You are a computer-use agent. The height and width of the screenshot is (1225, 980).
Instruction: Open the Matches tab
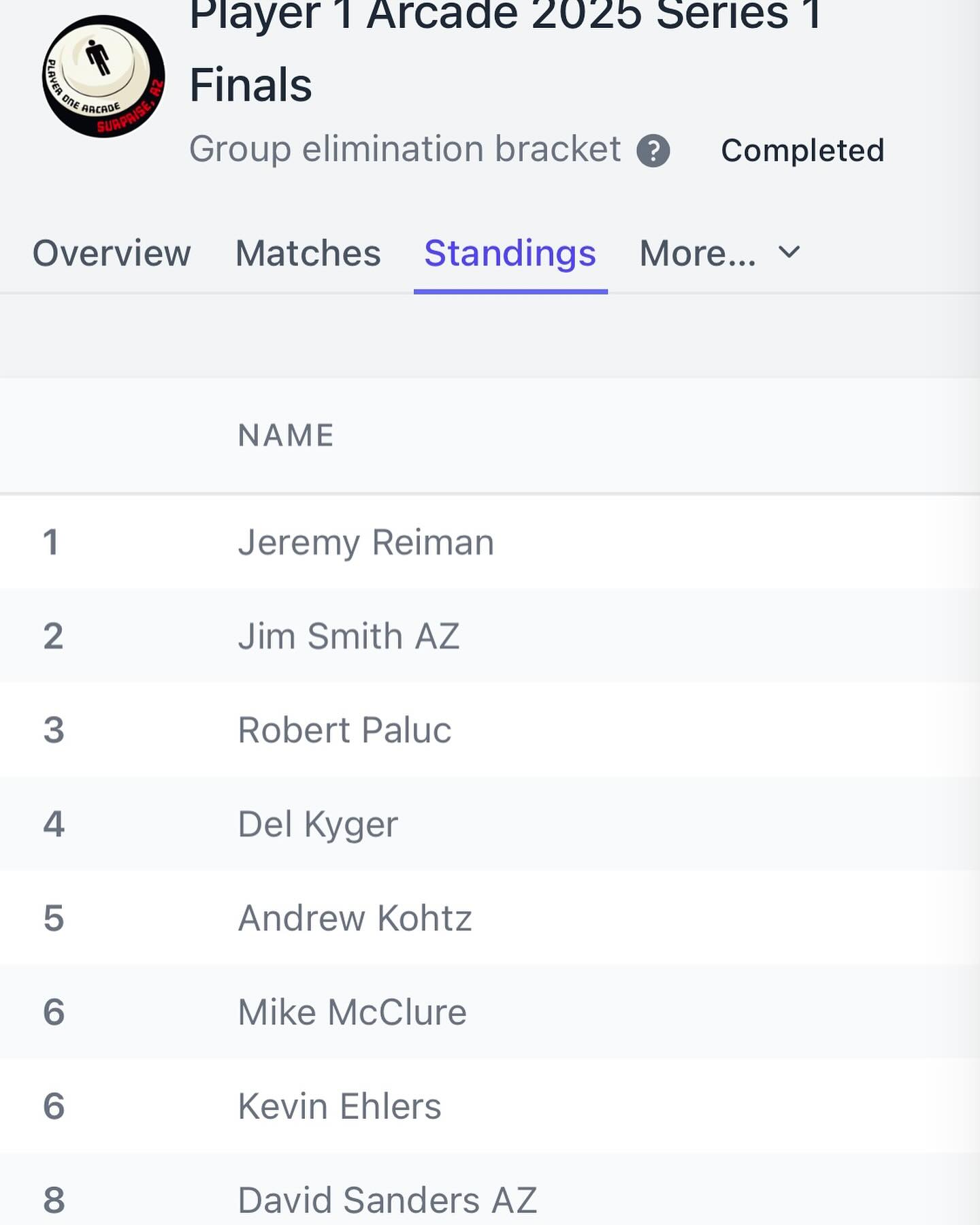(x=308, y=253)
